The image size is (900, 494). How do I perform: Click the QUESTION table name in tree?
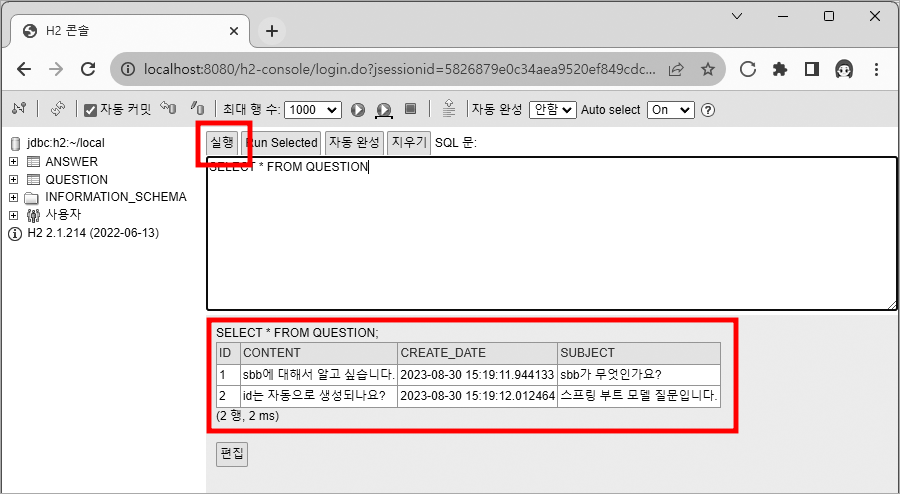coord(76,180)
